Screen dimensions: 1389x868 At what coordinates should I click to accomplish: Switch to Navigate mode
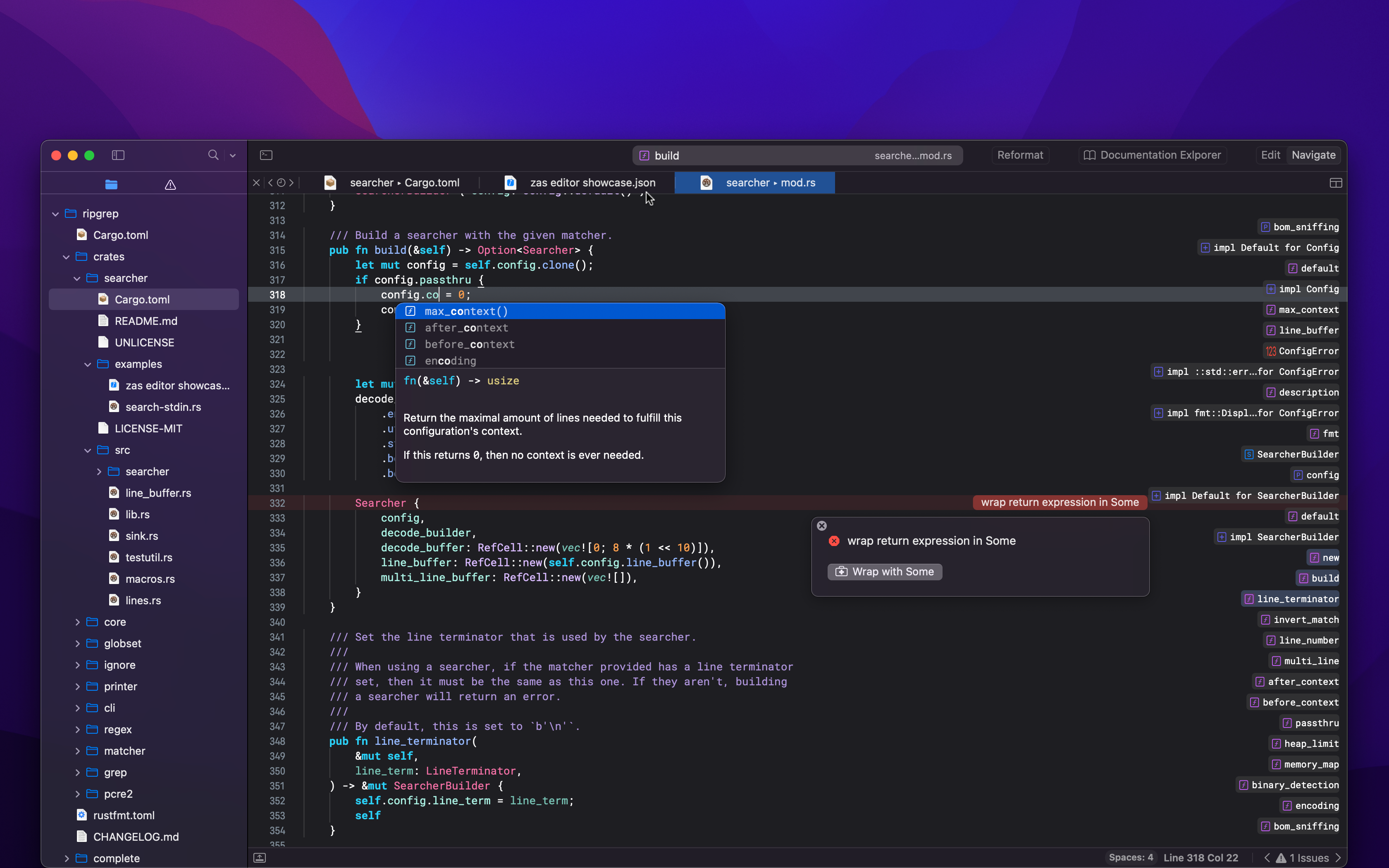click(x=1313, y=155)
